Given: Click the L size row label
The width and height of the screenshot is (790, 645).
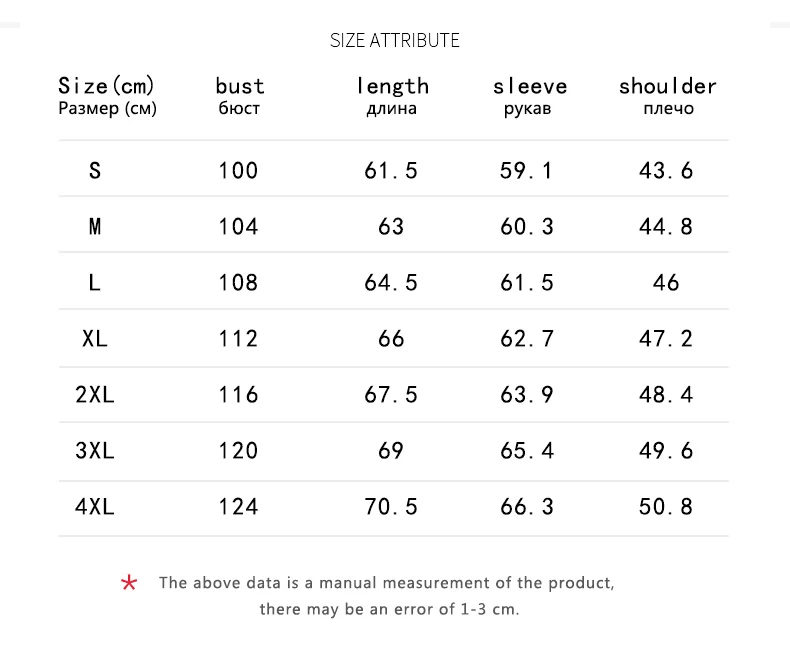Looking at the screenshot, I should click(95, 282).
